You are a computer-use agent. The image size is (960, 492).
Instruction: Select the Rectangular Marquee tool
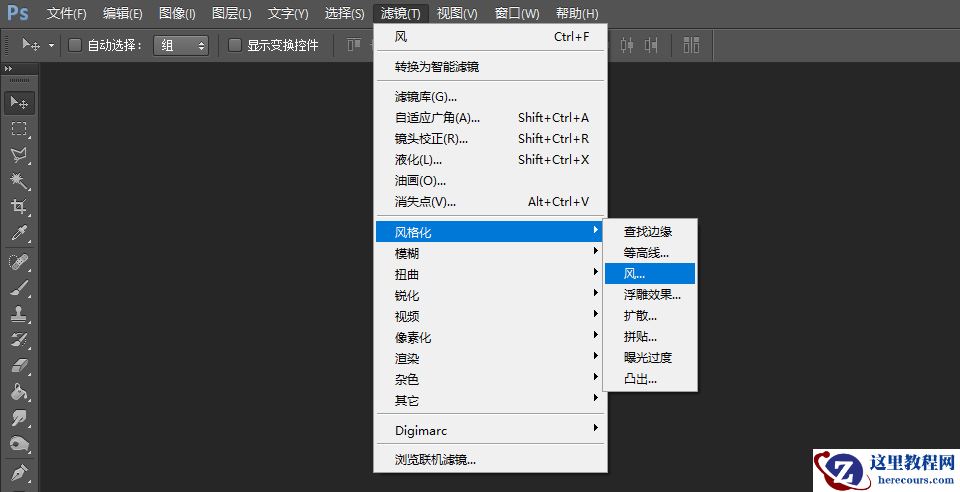point(19,129)
